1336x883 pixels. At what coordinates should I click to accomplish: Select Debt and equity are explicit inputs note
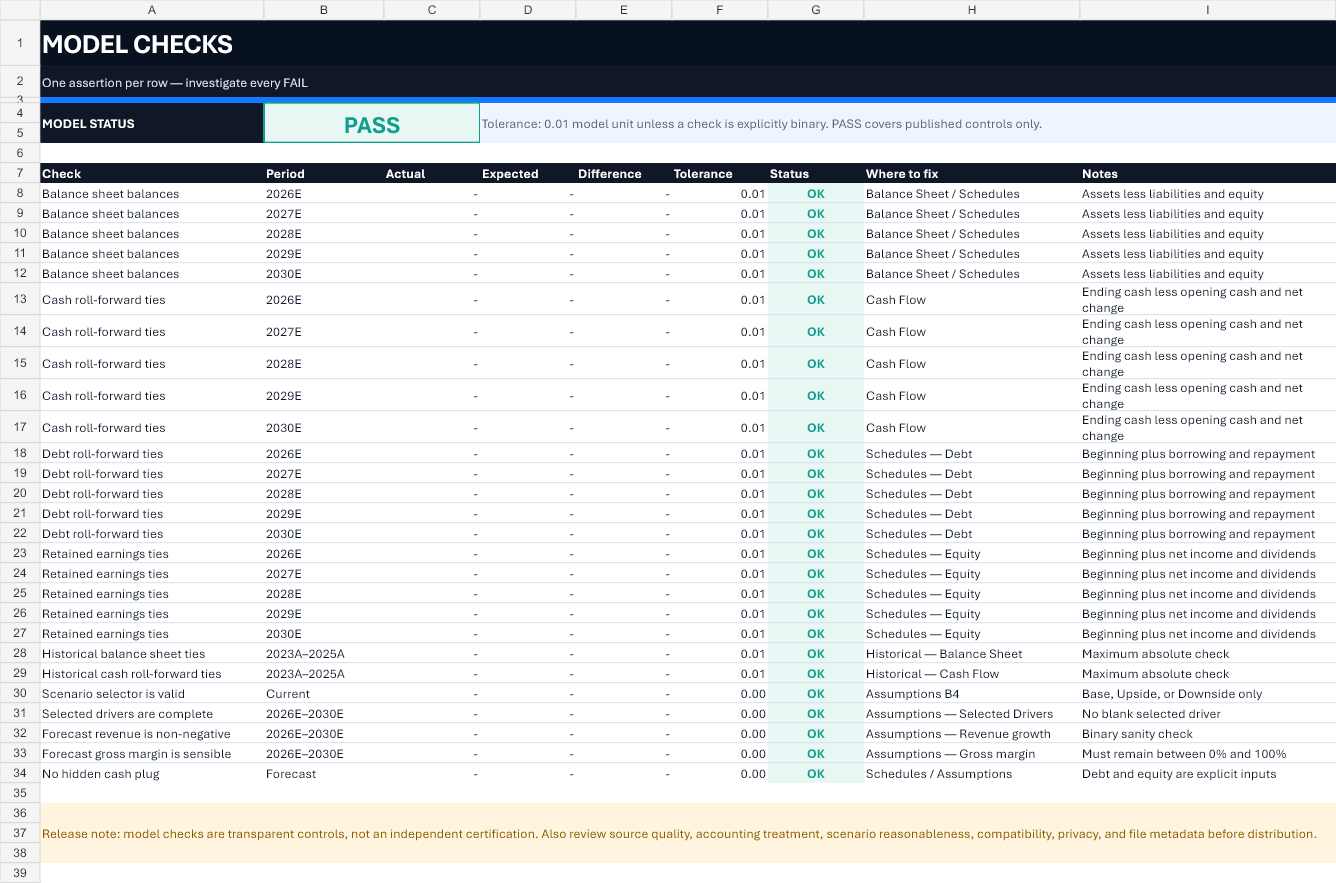click(x=1208, y=773)
